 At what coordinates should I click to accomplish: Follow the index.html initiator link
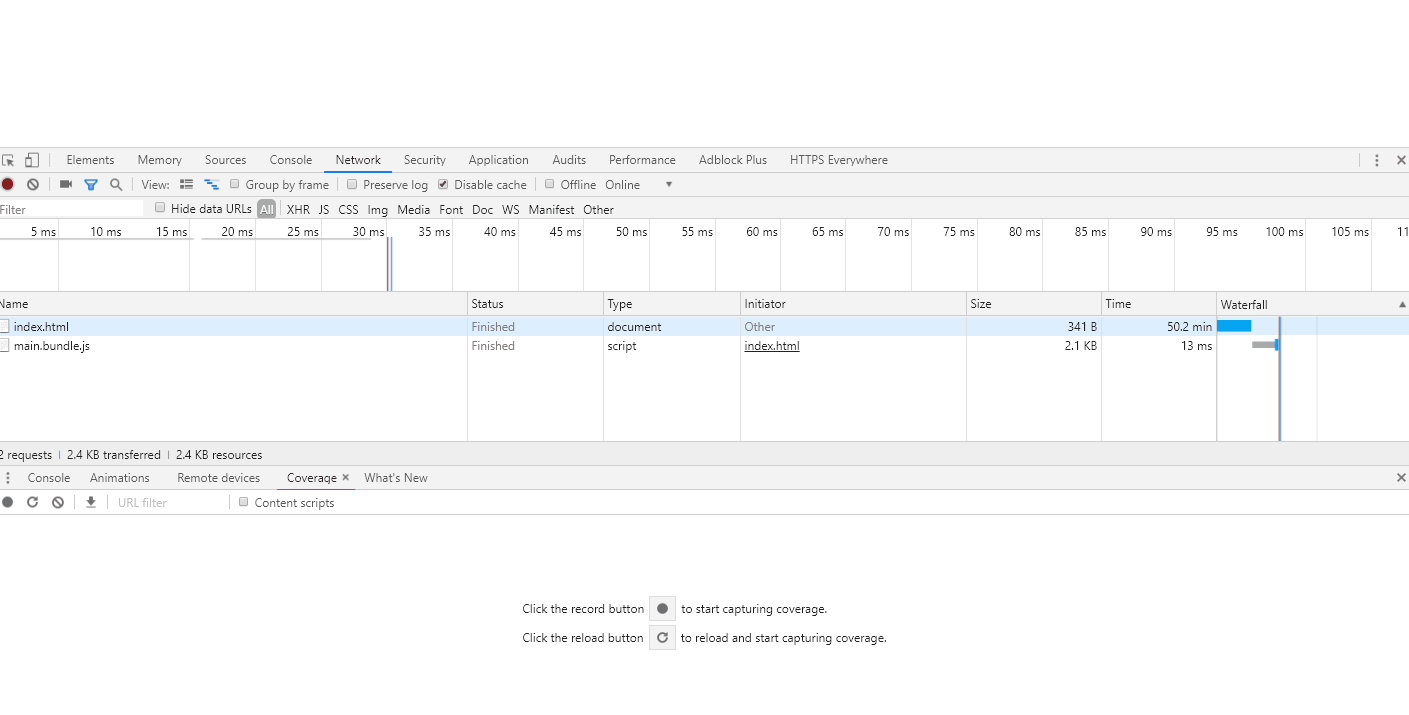pyautogui.click(x=771, y=346)
